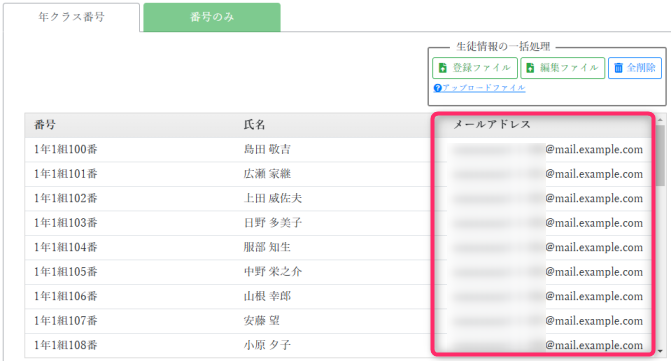Click the name 島田 敬吉

point(267,149)
